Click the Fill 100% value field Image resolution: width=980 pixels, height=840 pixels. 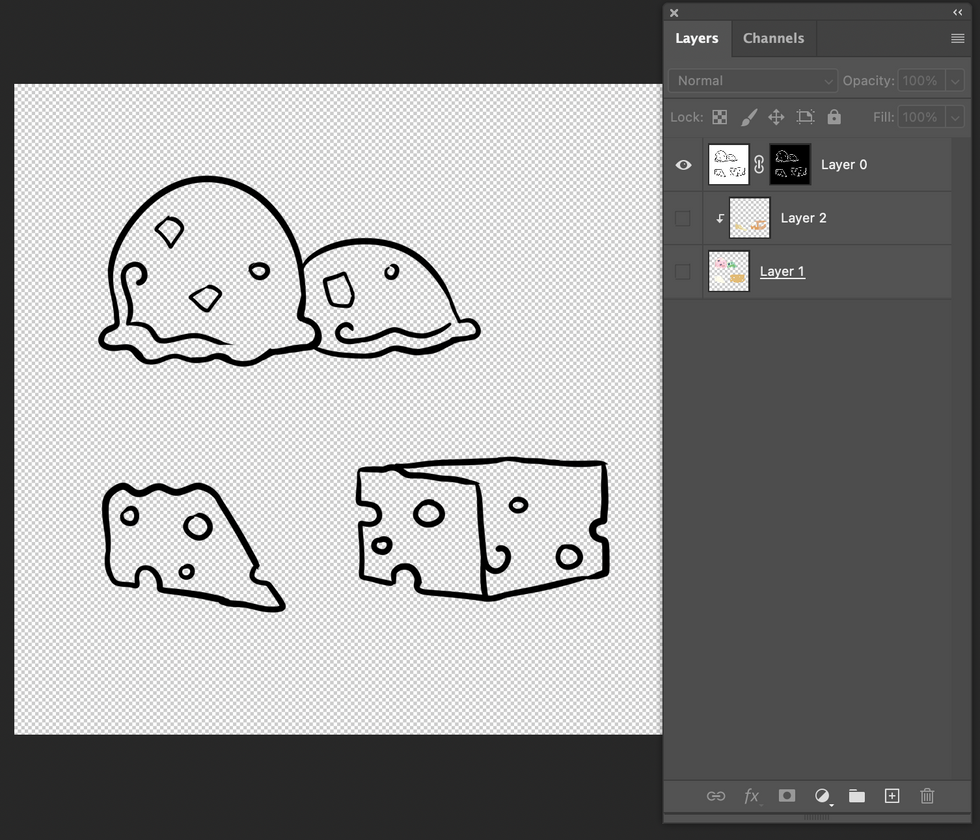[x=922, y=117]
